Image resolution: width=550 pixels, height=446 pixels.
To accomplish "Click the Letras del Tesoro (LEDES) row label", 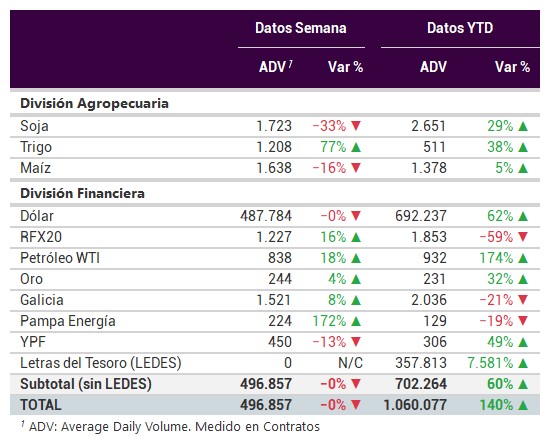I will (101, 363).
